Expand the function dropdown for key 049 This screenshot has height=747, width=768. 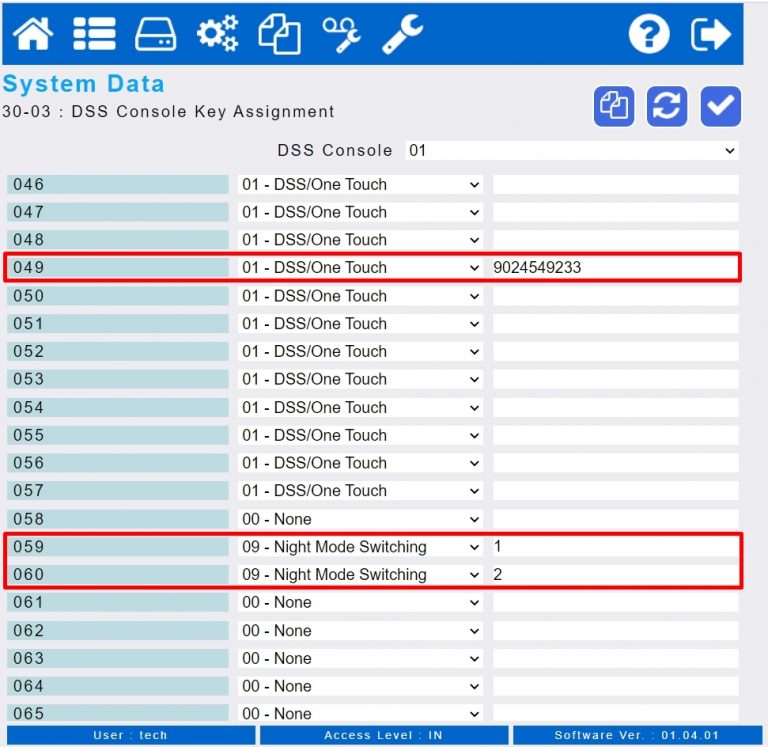pyautogui.click(x=360, y=267)
